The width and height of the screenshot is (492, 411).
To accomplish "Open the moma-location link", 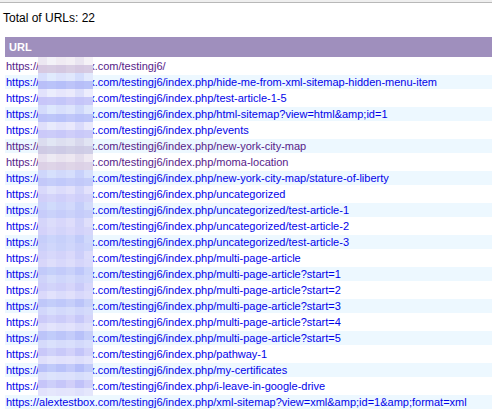I will tap(147, 162).
